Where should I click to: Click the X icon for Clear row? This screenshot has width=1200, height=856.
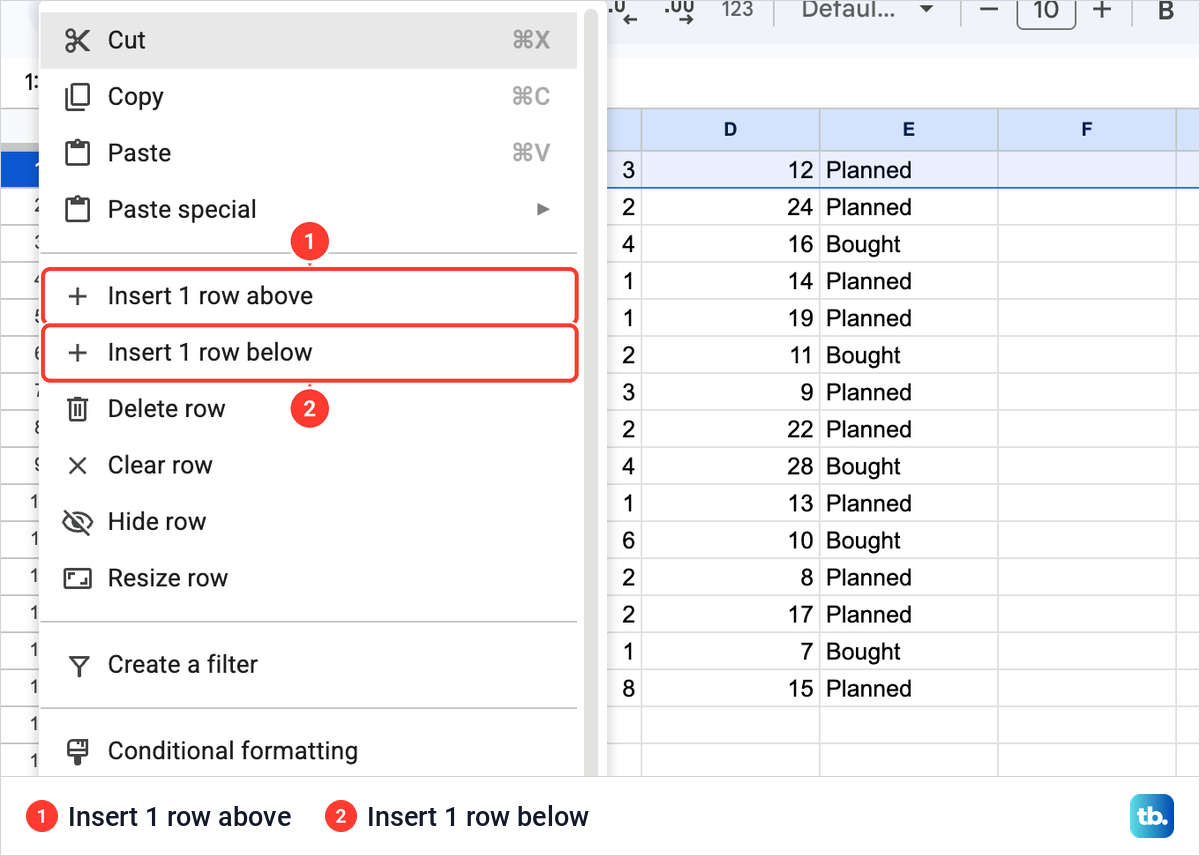pos(77,465)
